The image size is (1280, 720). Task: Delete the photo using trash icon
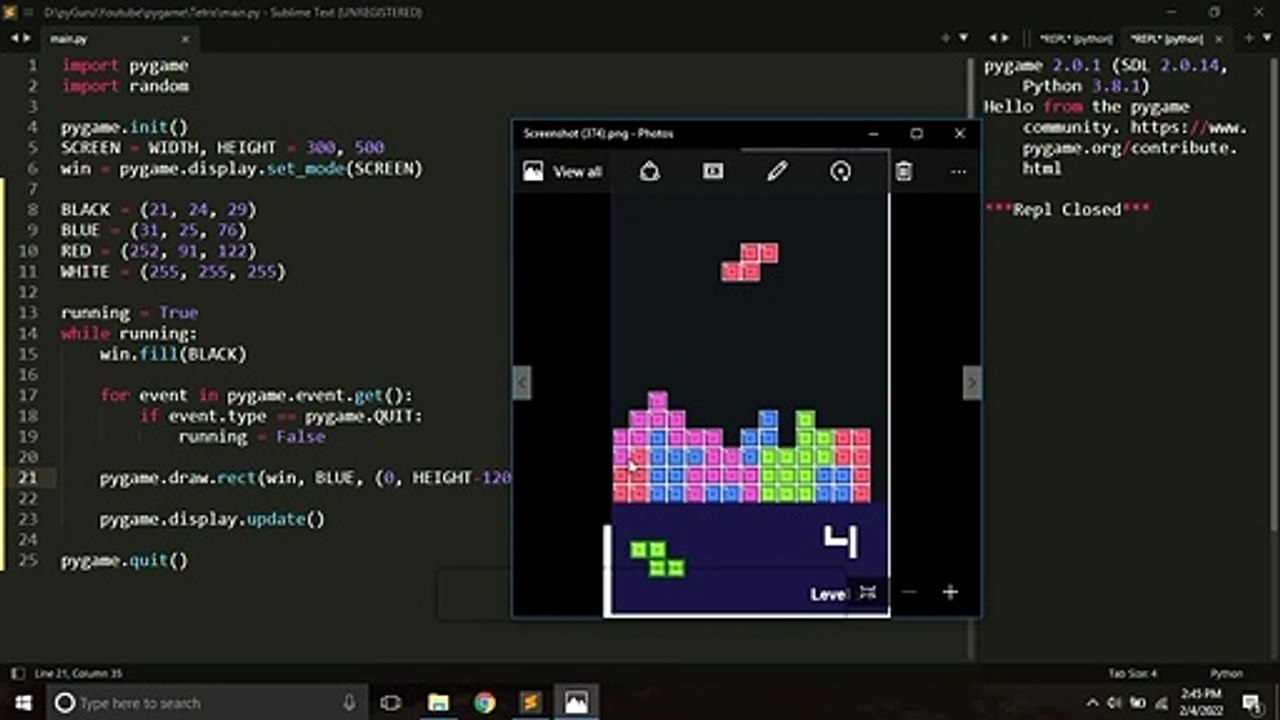(904, 172)
